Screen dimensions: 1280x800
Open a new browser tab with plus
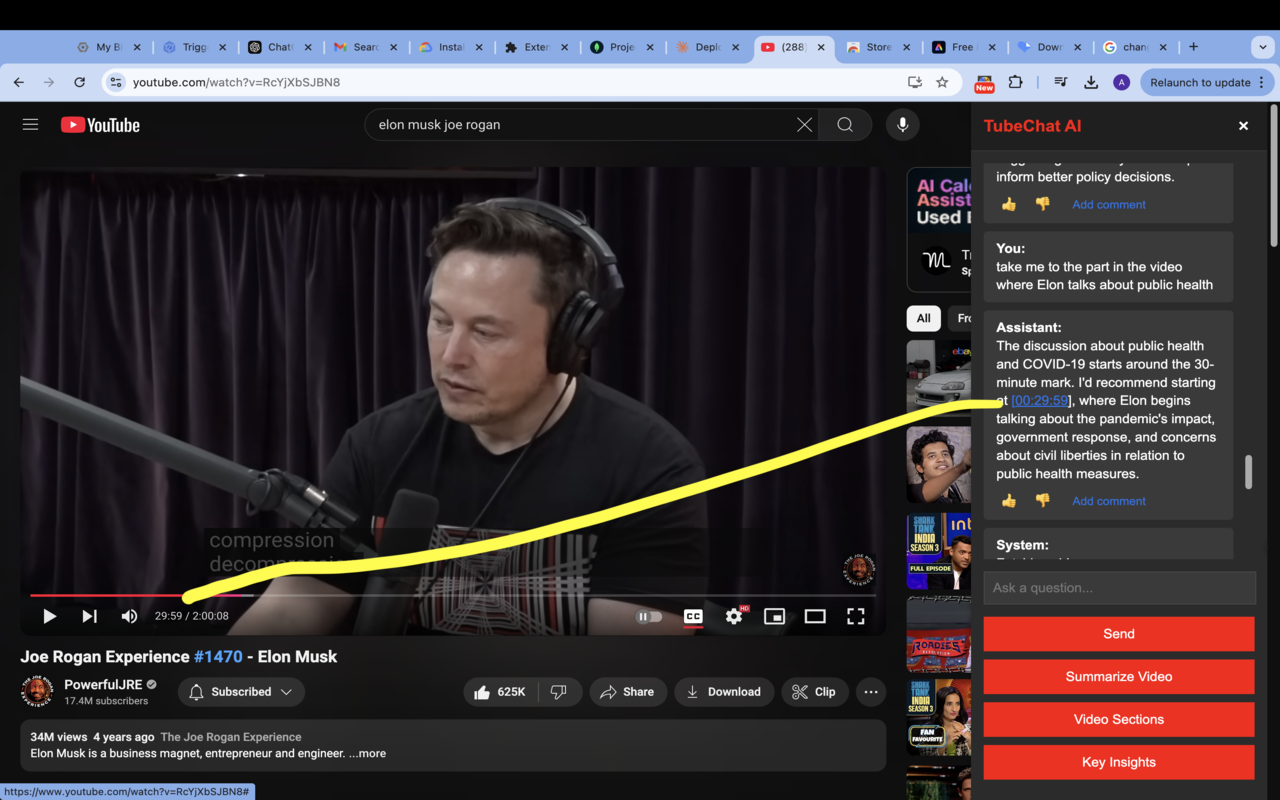[1193, 47]
